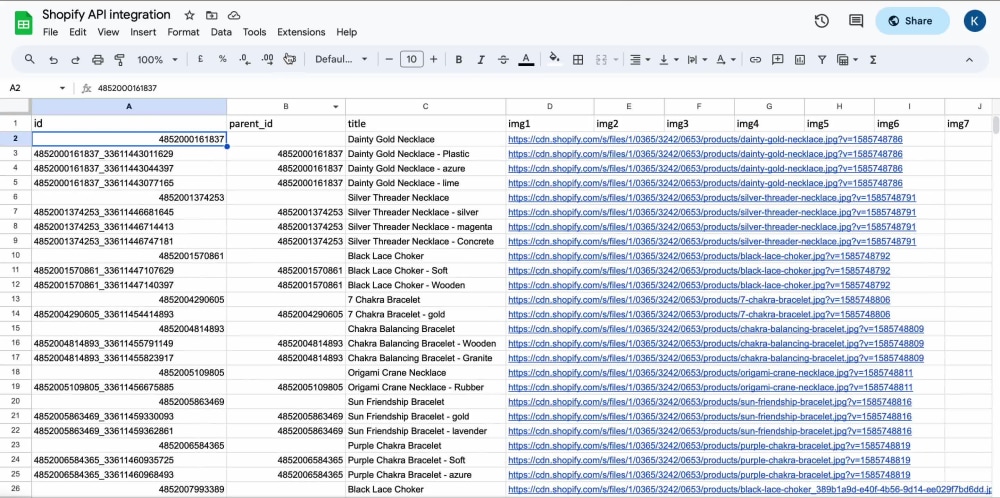Redo the last action

coord(75,59)
